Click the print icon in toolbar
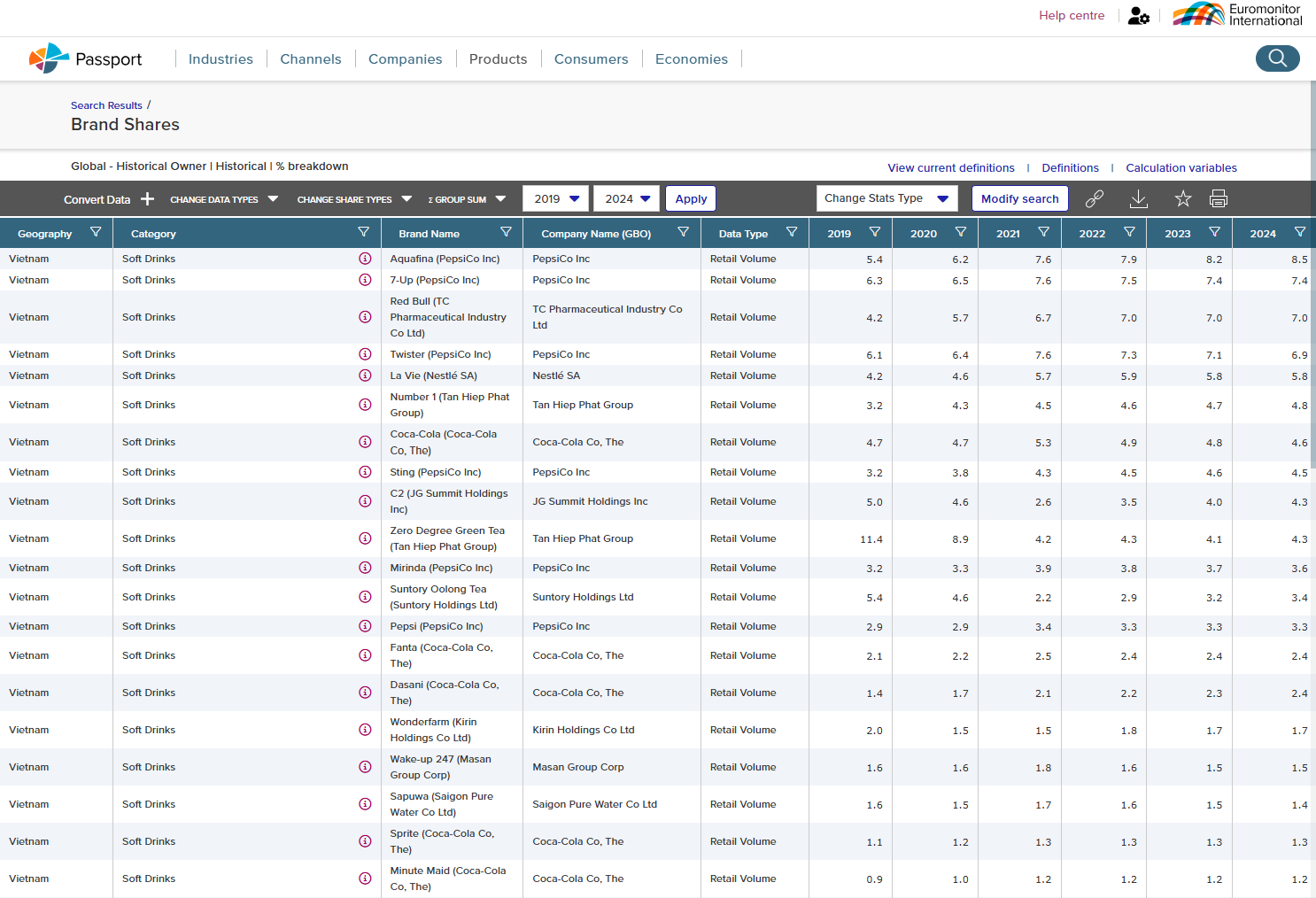Screen dimensions: 1316x898 coord(1219,198)
